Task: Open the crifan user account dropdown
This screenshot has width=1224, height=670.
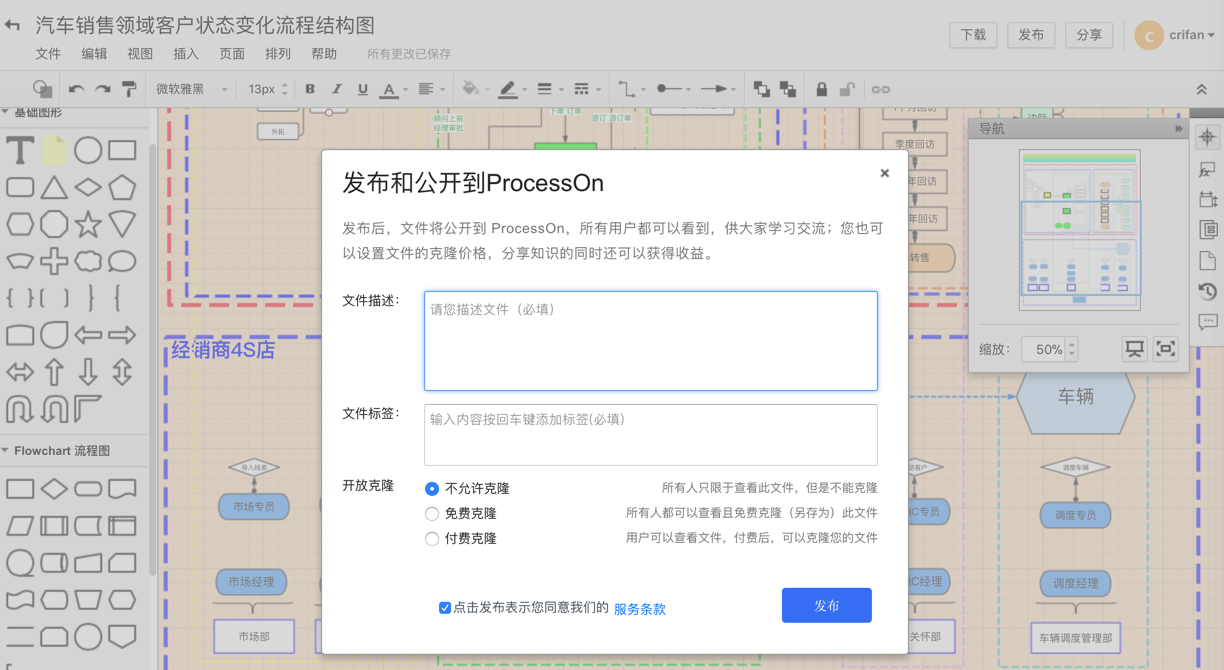Action: click(x=1176, y=35)
